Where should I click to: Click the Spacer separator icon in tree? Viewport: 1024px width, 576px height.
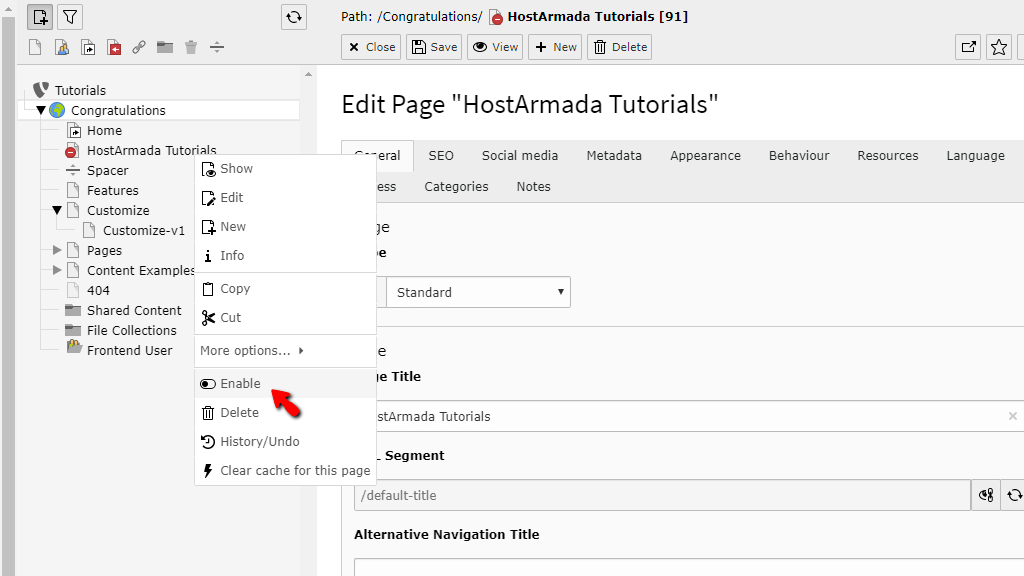(73, 170)
